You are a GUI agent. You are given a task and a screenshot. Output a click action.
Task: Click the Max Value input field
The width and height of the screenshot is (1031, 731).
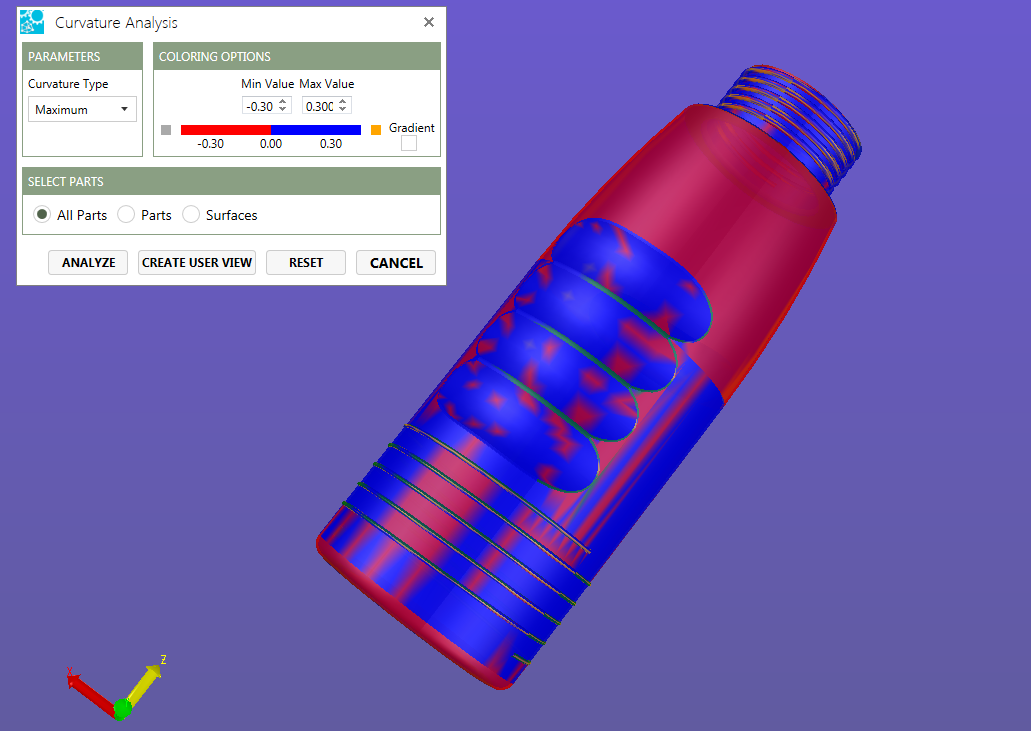click(x=319, y=106)
